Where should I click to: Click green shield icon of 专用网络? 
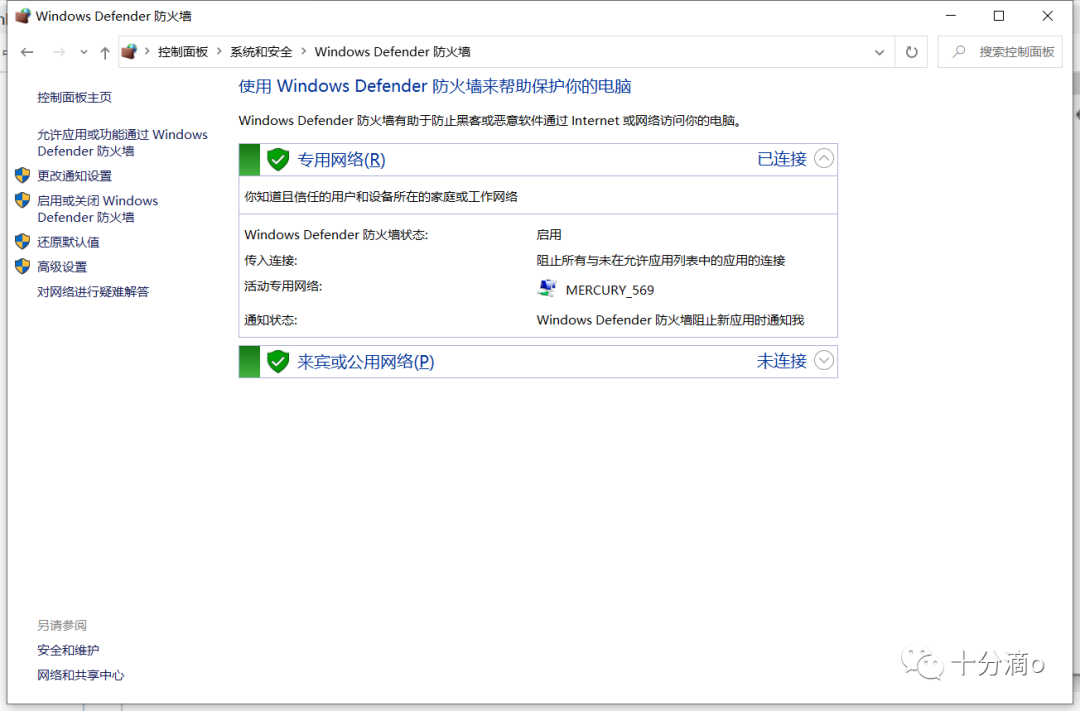(x=278, y=160)
